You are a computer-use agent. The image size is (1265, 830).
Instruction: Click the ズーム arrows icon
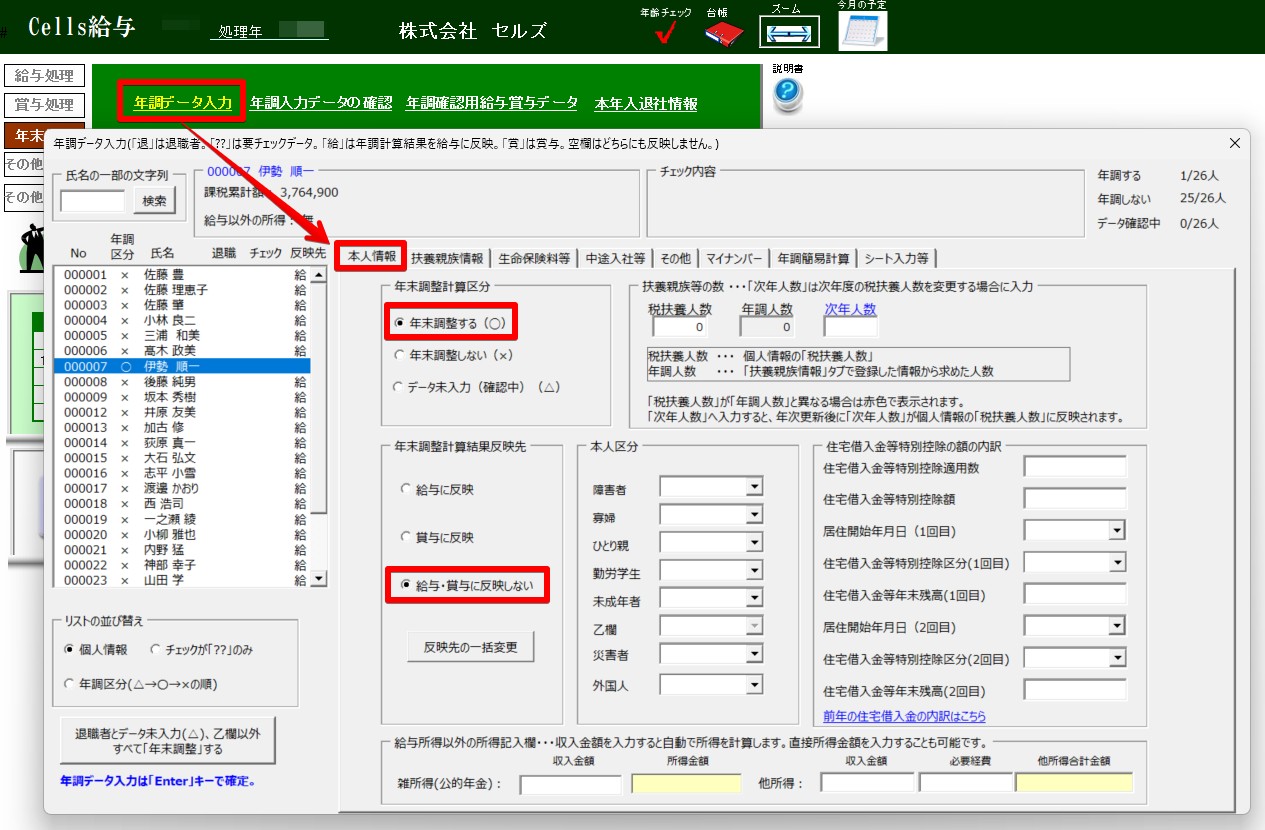pyautogui.click(x=789, y=32)
